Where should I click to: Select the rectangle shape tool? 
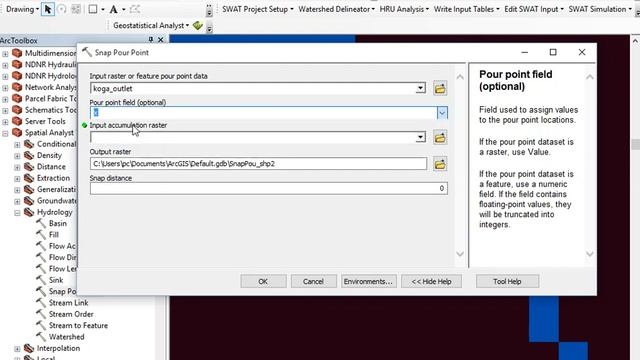click(x=93, y=9)
